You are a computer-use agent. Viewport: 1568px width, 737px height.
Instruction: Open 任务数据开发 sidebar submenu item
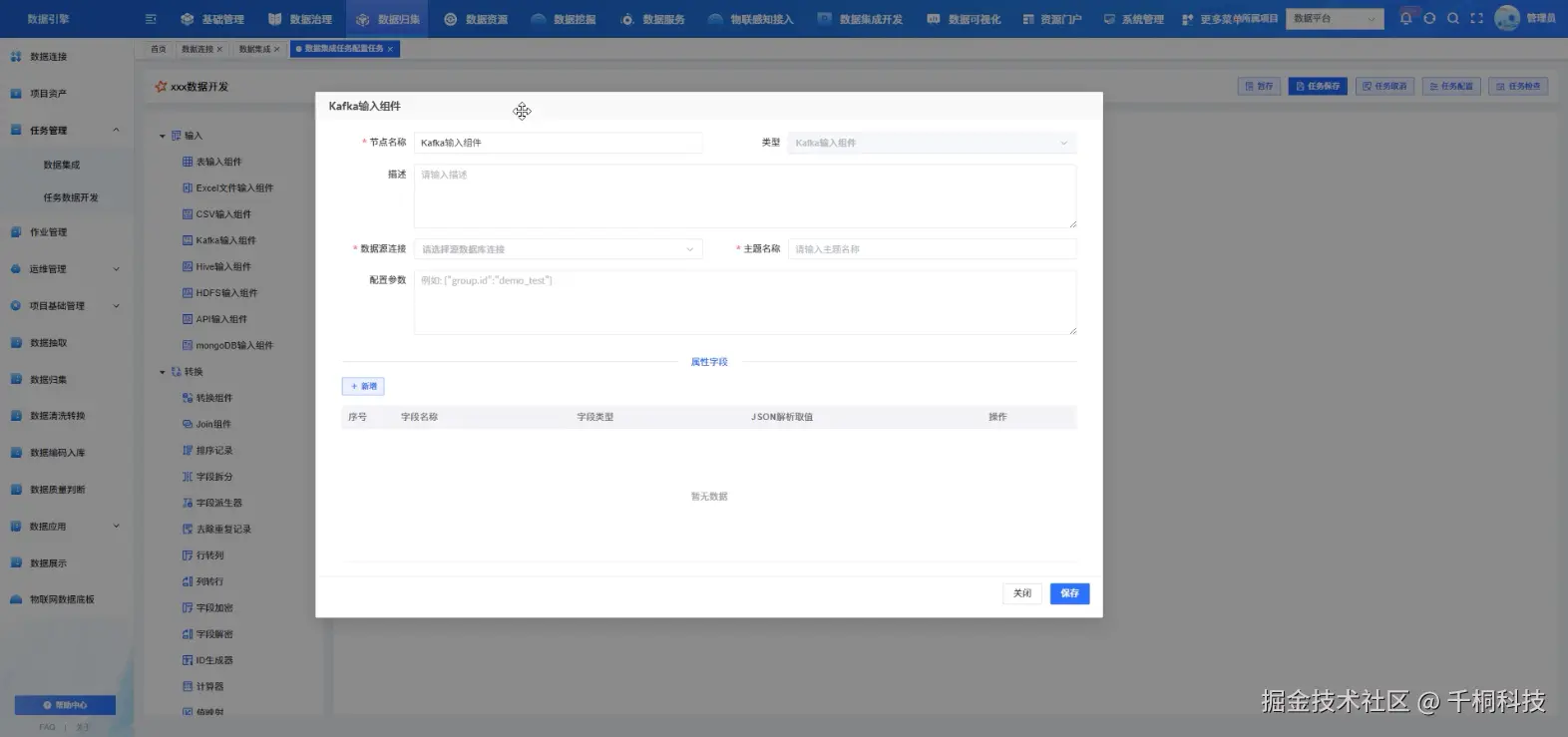coord(70,197)
